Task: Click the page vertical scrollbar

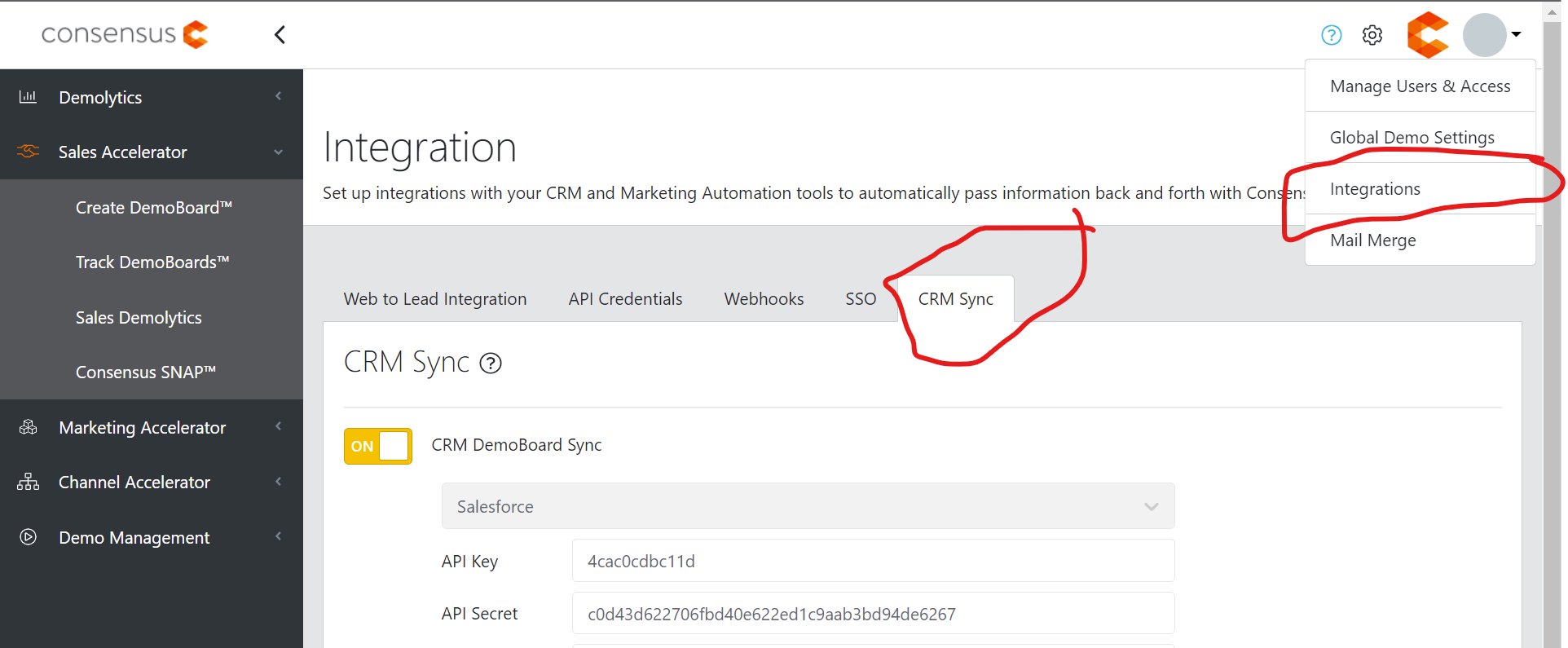Action: [1553, 333]
